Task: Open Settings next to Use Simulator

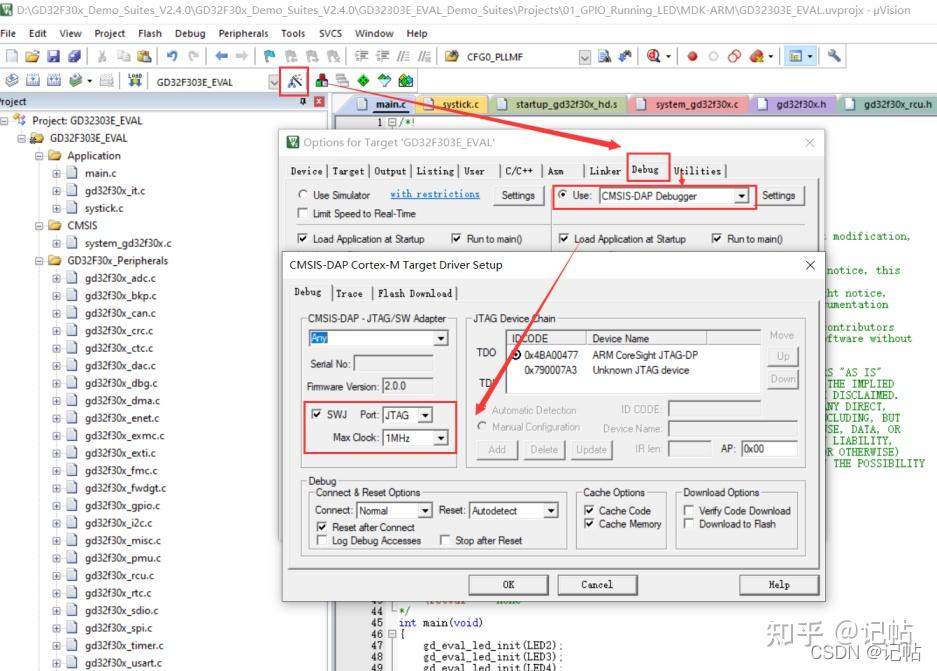Action: (518, 195)
